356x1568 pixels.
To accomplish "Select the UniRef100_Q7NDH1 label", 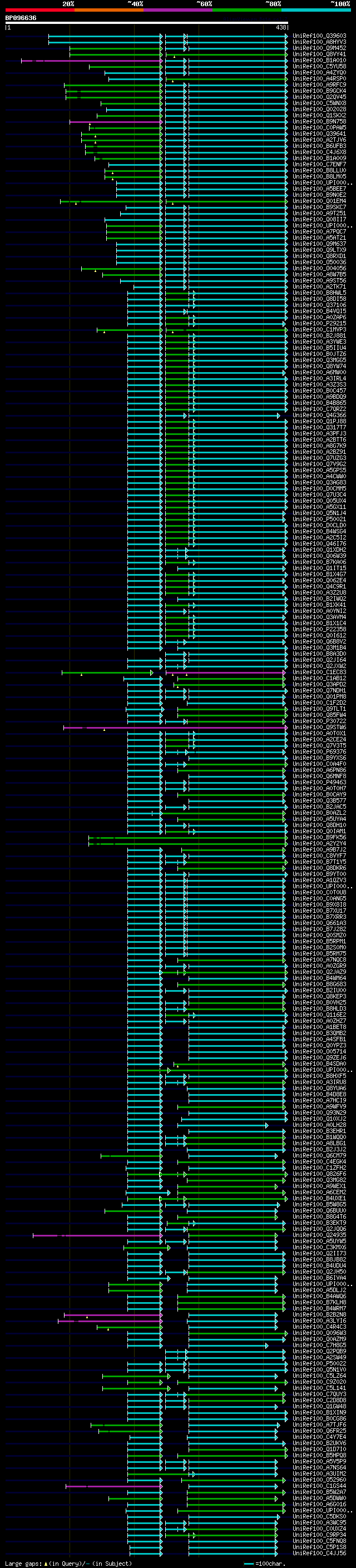I will pyautogui.click(x=319, y=690).
